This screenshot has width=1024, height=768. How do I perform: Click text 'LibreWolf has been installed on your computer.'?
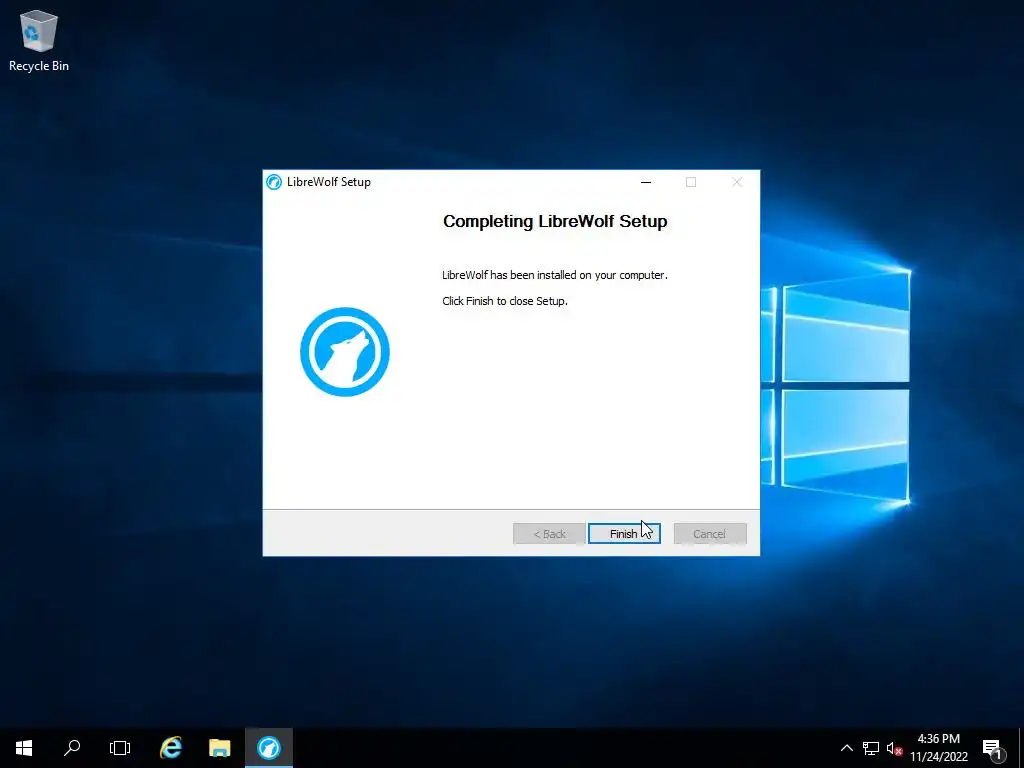coord(555,275)
